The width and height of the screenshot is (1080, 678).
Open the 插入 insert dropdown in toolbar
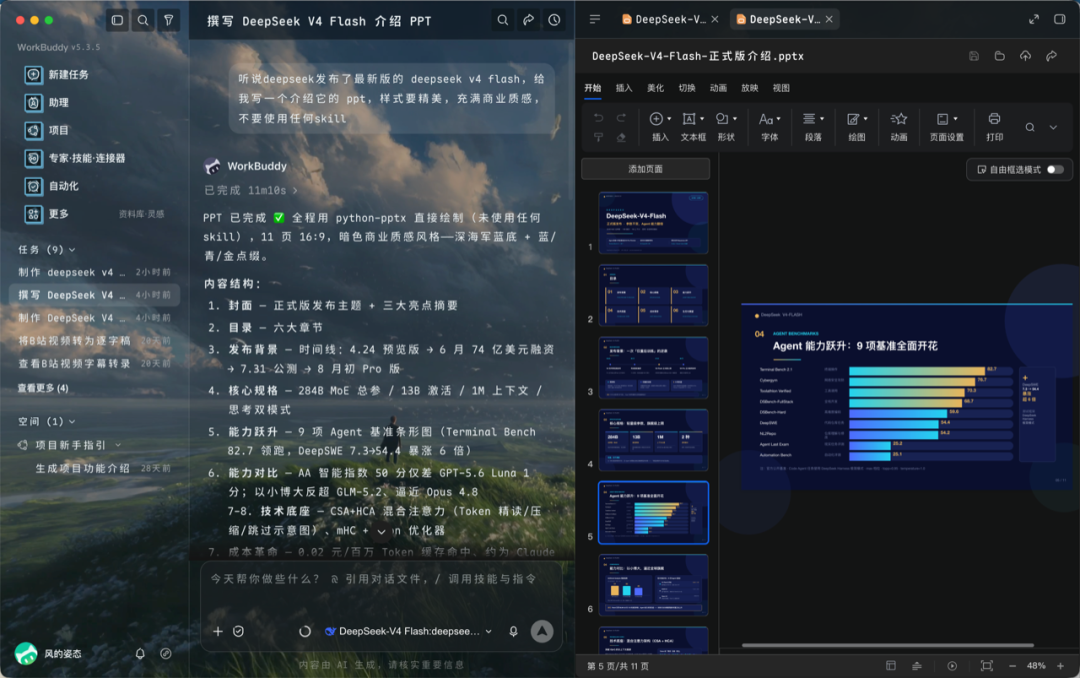(661, 127)
